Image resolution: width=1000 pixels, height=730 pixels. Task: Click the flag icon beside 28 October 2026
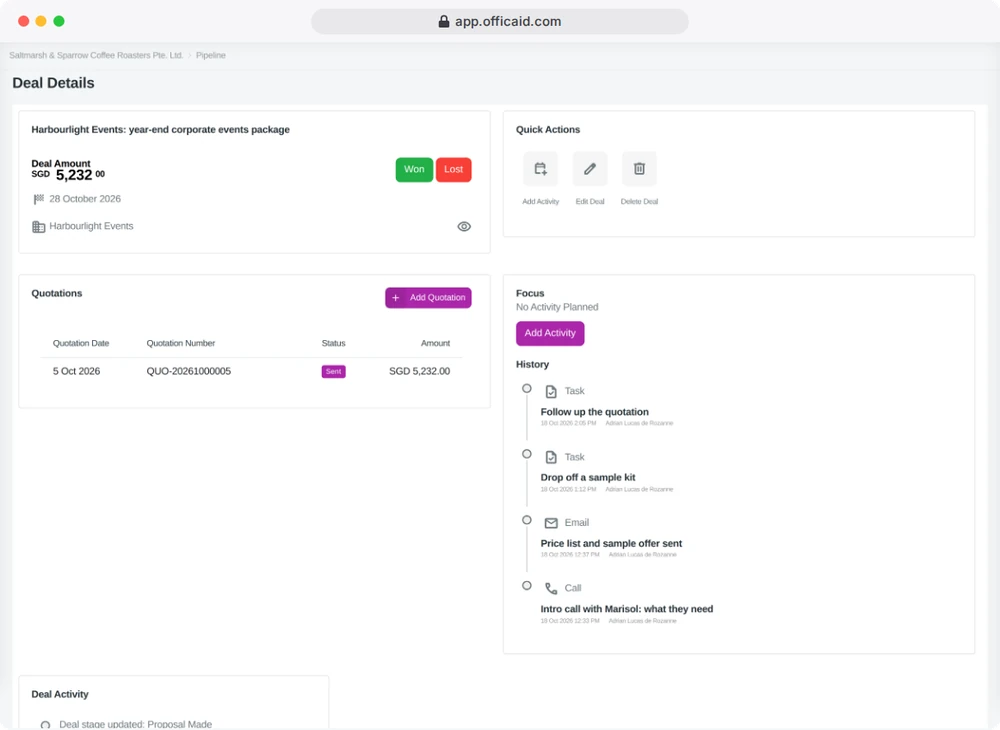point(39,199)
